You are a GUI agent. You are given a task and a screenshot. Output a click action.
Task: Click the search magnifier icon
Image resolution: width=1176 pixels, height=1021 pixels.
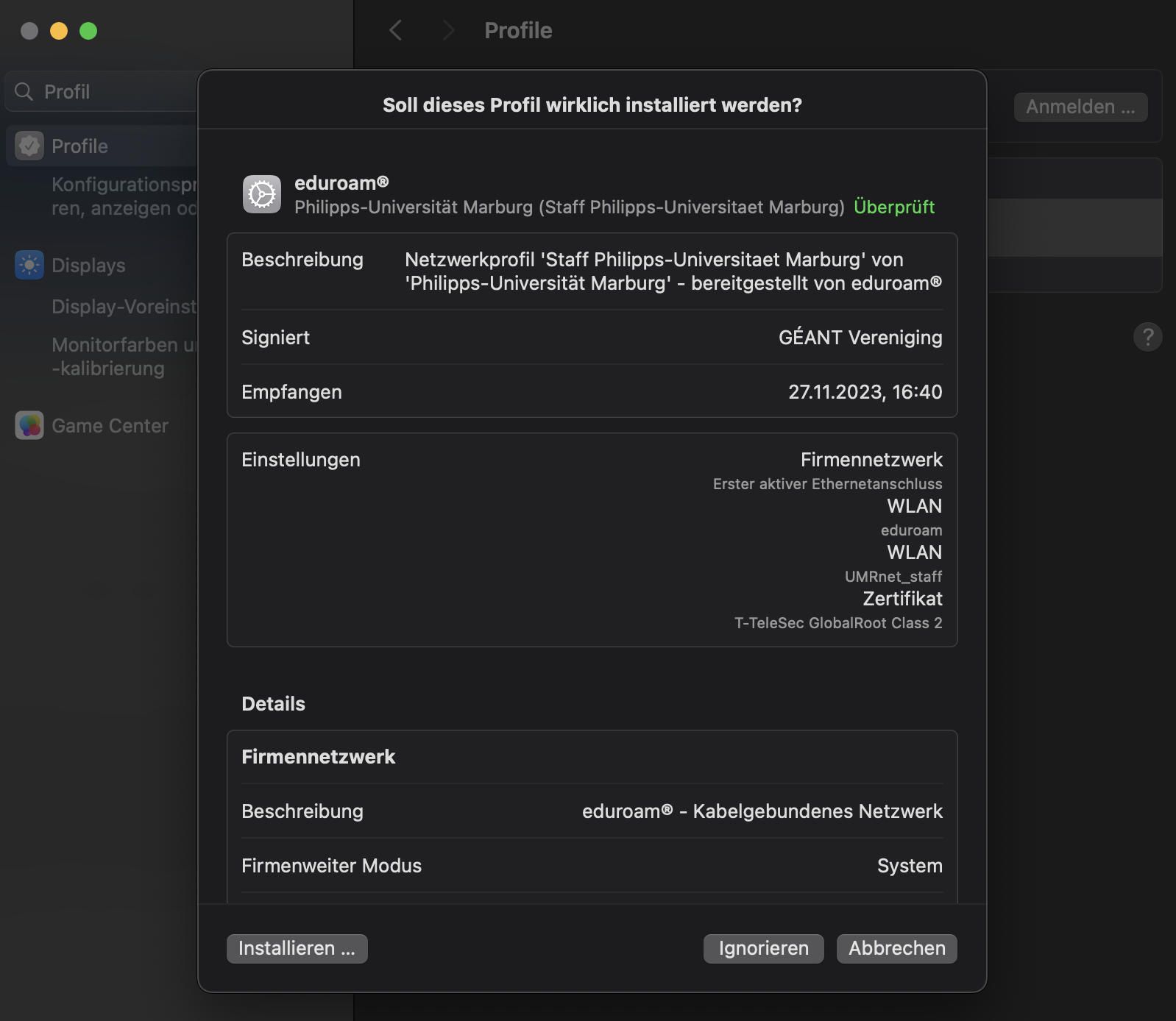pos(24,91)
